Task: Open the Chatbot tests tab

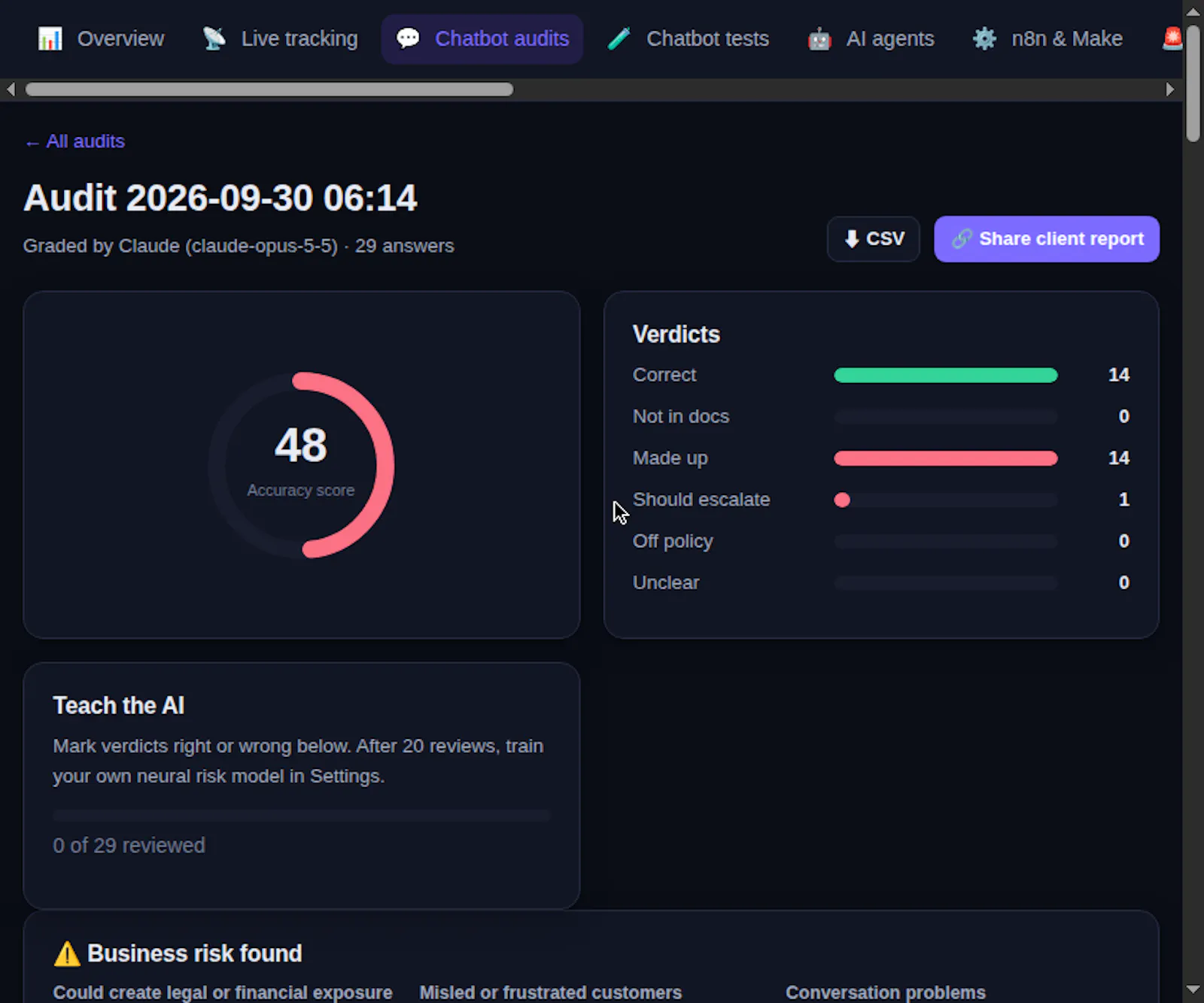Action: pyautogui.click(x=688, y=38)
